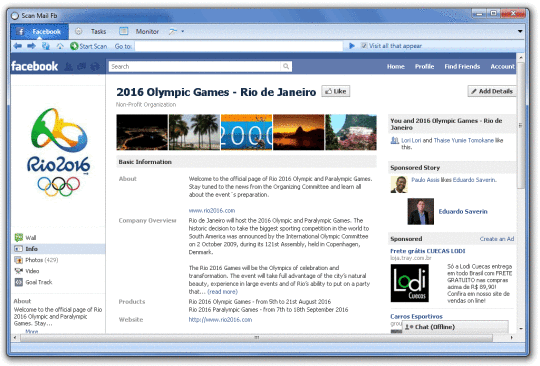Open Carros Esportivos ad link

tap(416, 316)
